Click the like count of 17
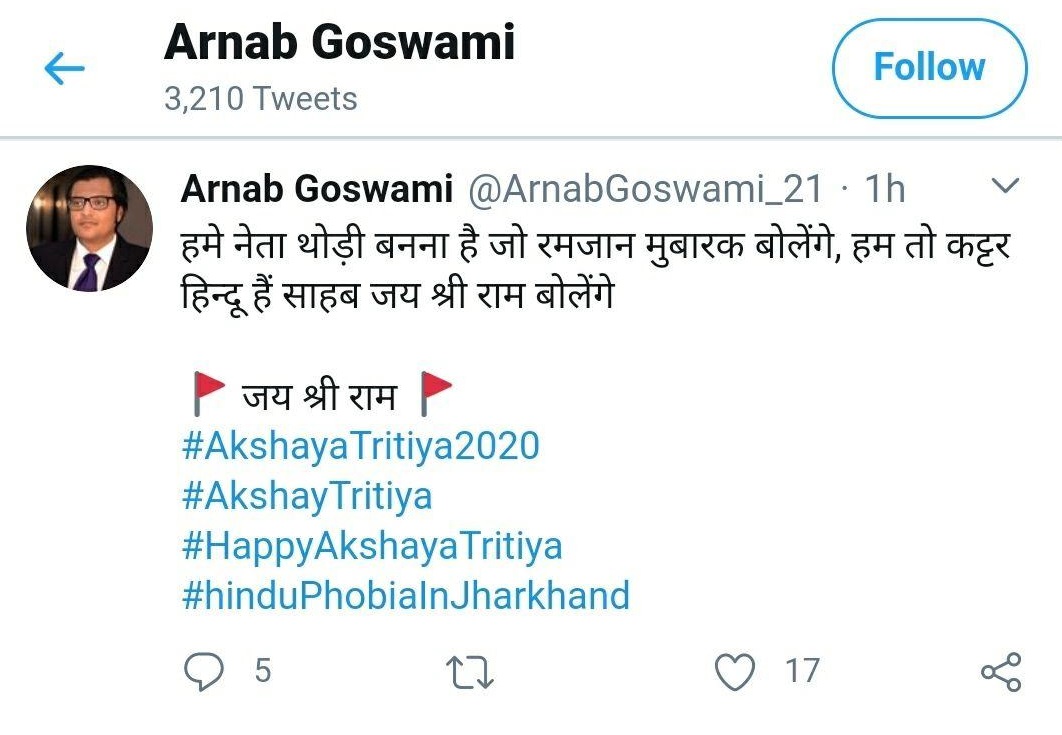The height and width of the screenshot is (735, 1062). pos(802,671)
